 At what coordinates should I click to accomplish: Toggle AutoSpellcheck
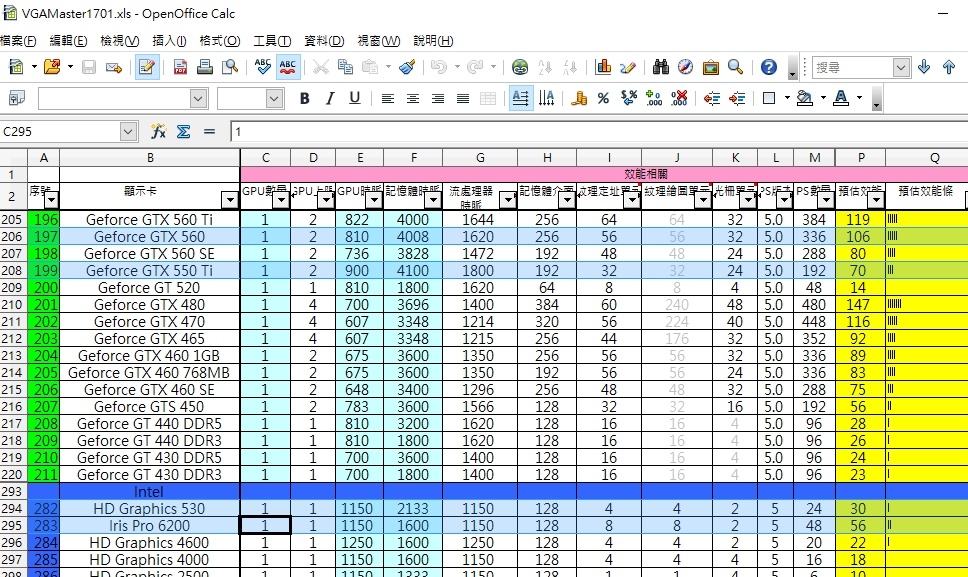[x=288, y=67]
